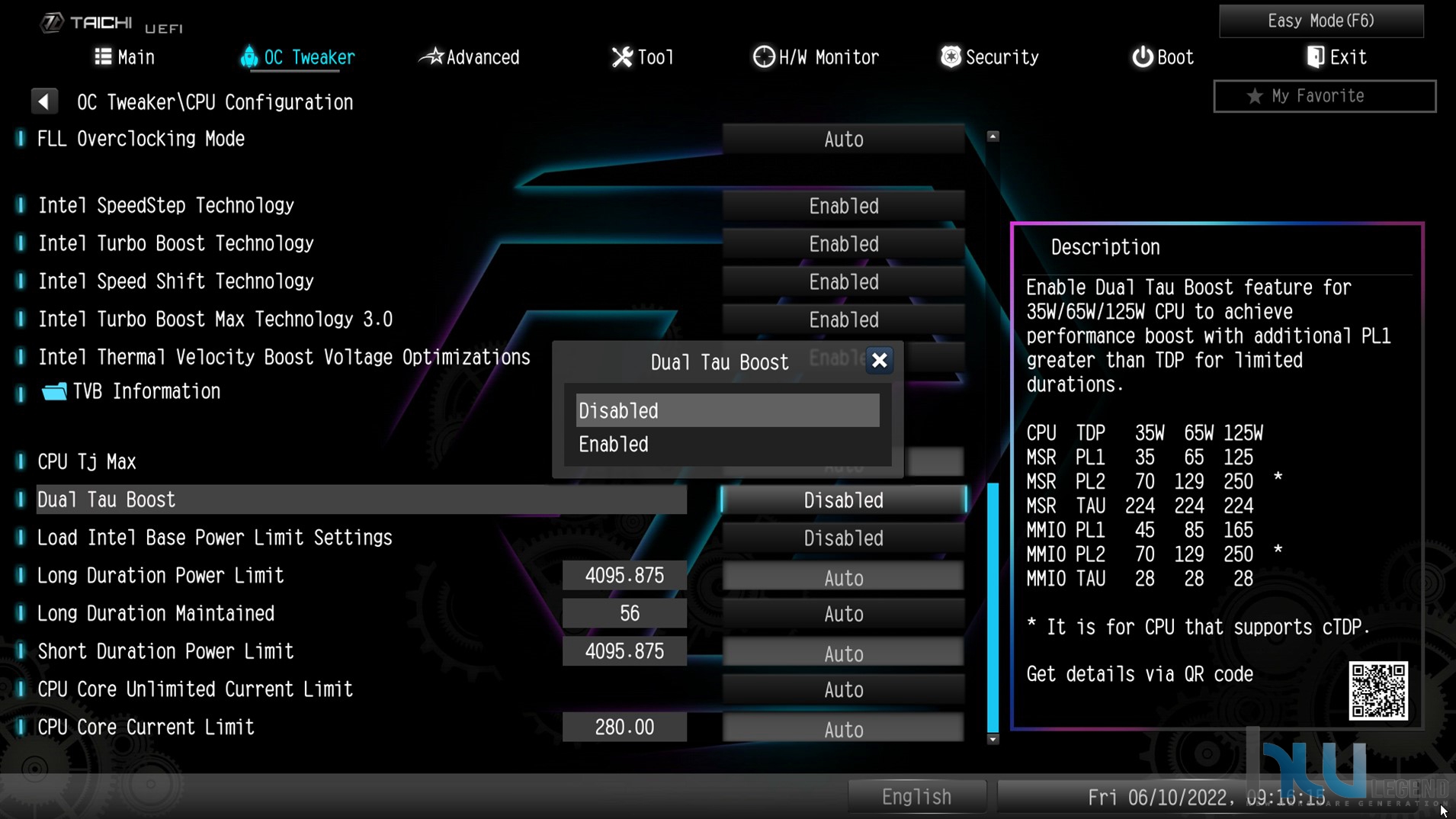
Task: Click the Security shield icon
Action: pos(951,56)
